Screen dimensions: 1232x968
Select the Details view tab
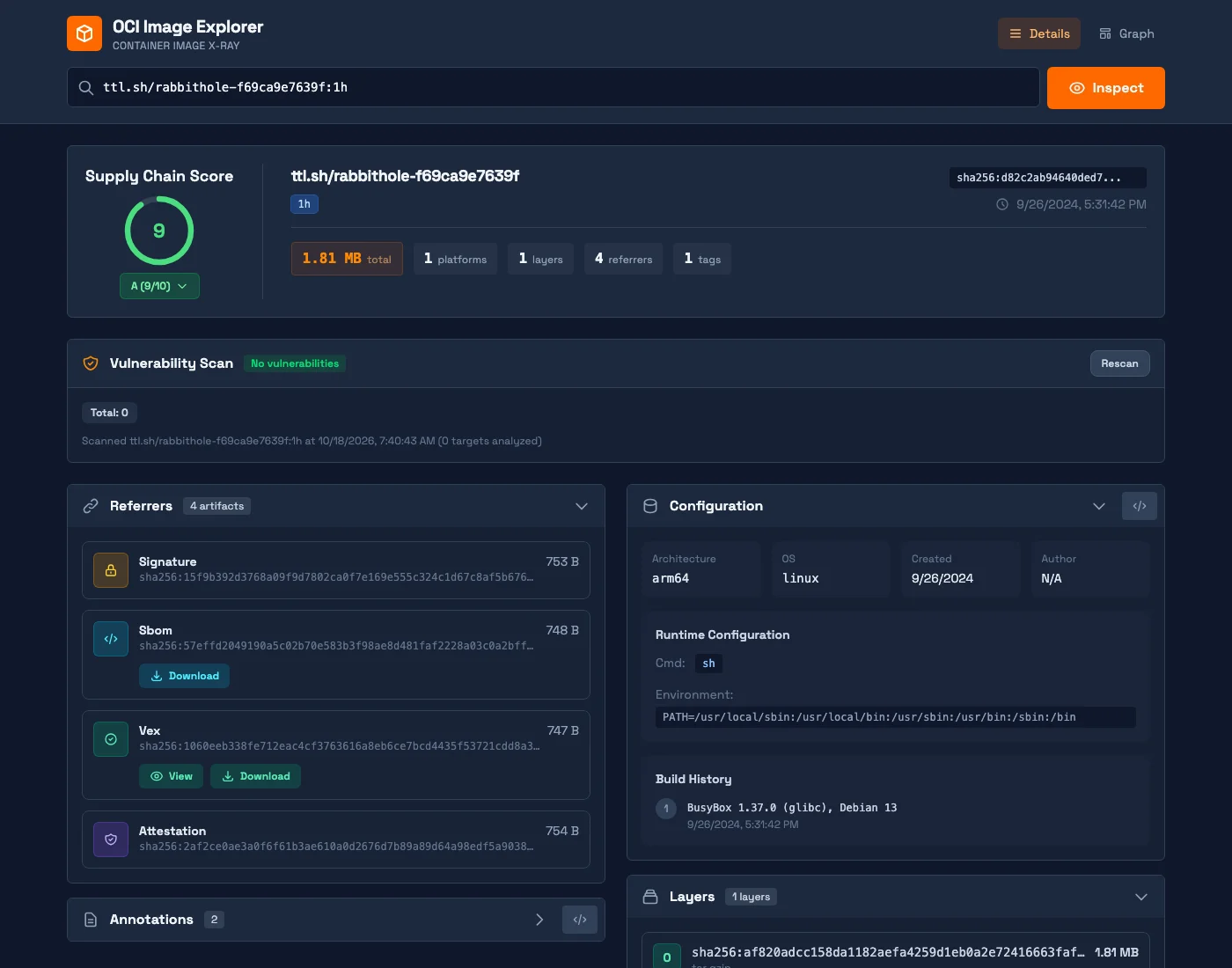coord(1039,33)
